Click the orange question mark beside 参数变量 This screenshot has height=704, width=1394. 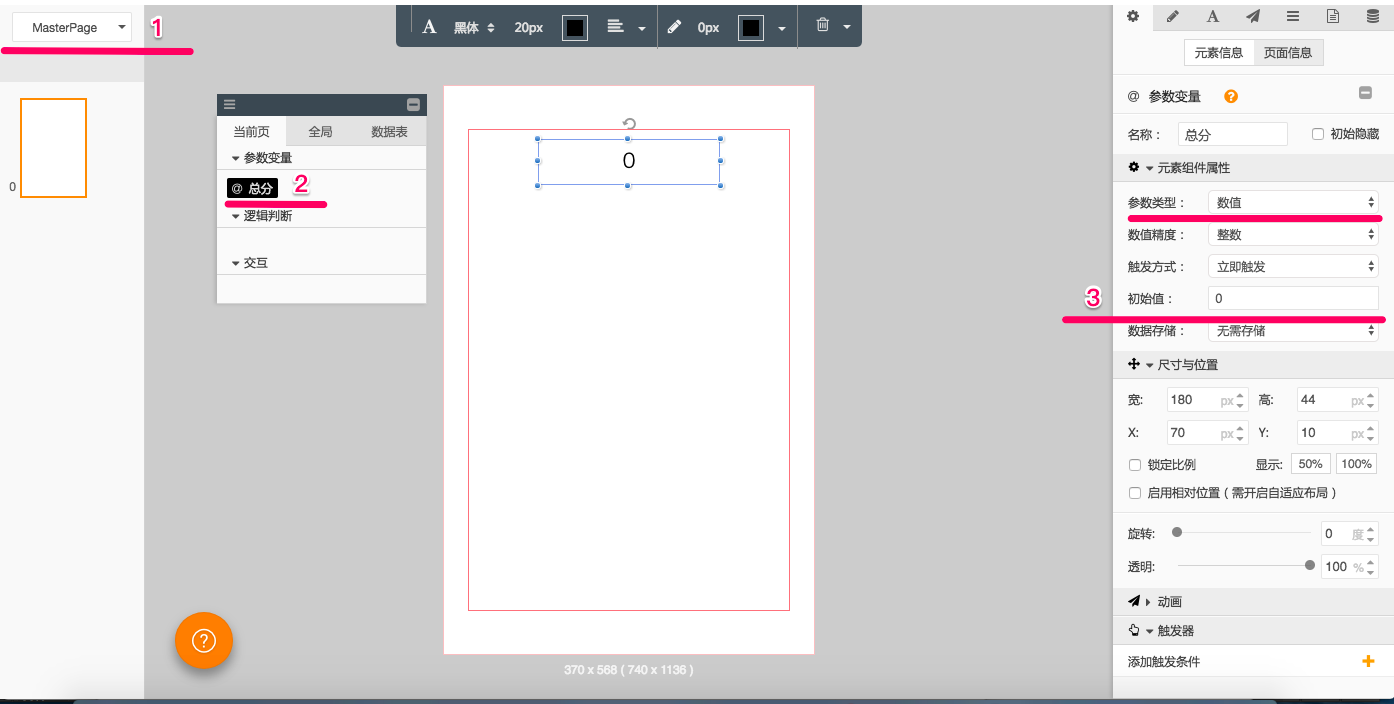(1231, 97)
